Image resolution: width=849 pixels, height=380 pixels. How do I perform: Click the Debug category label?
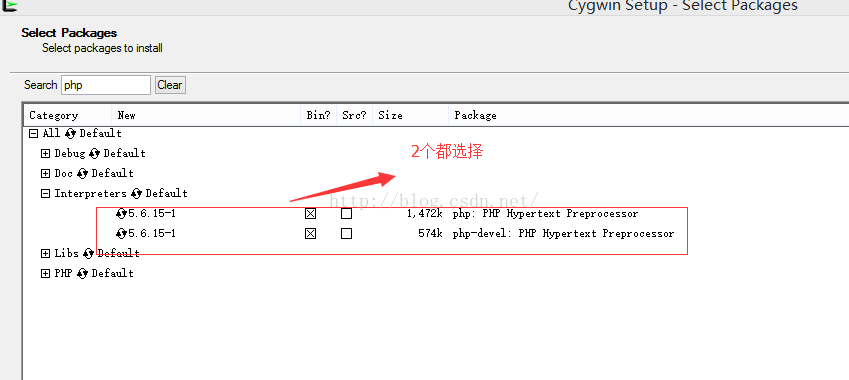[70, 153]
